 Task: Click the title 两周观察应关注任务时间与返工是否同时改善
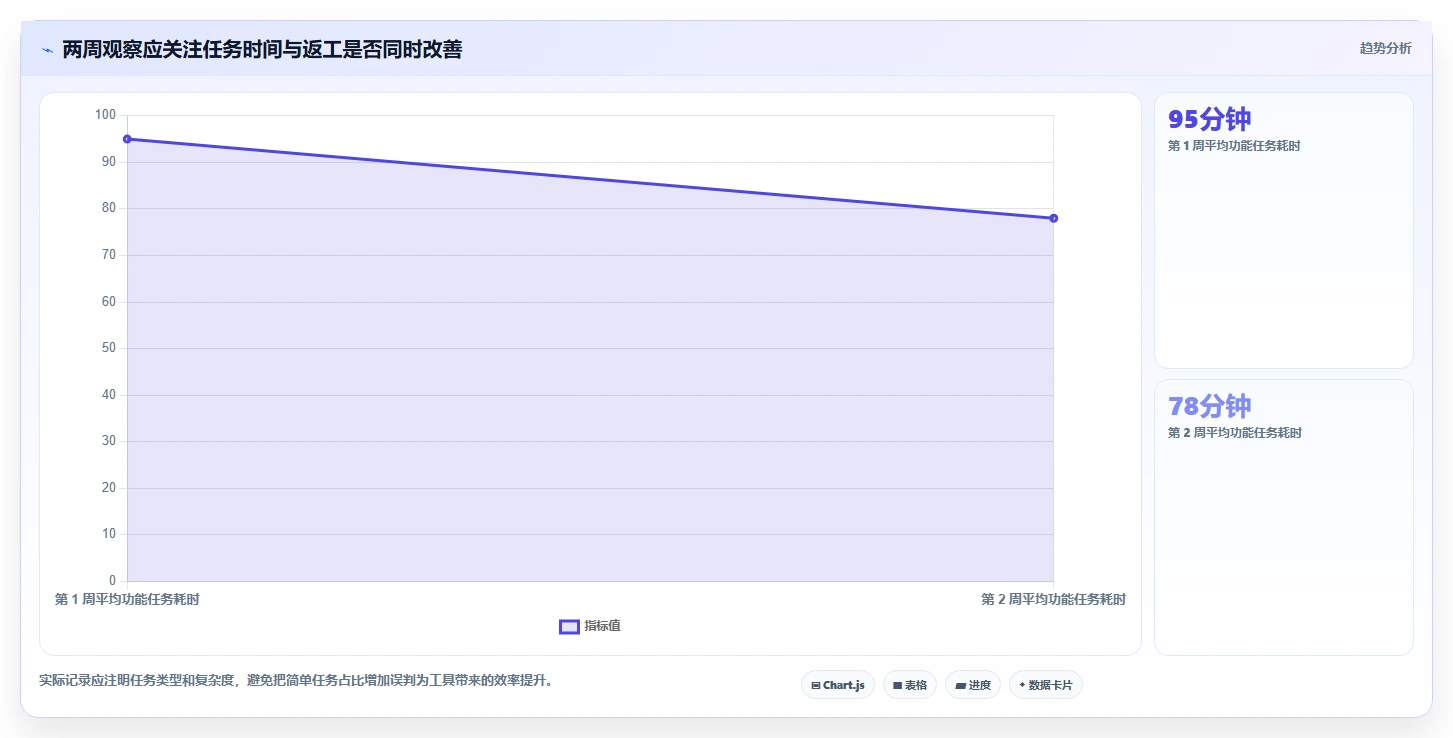(262, 49)
